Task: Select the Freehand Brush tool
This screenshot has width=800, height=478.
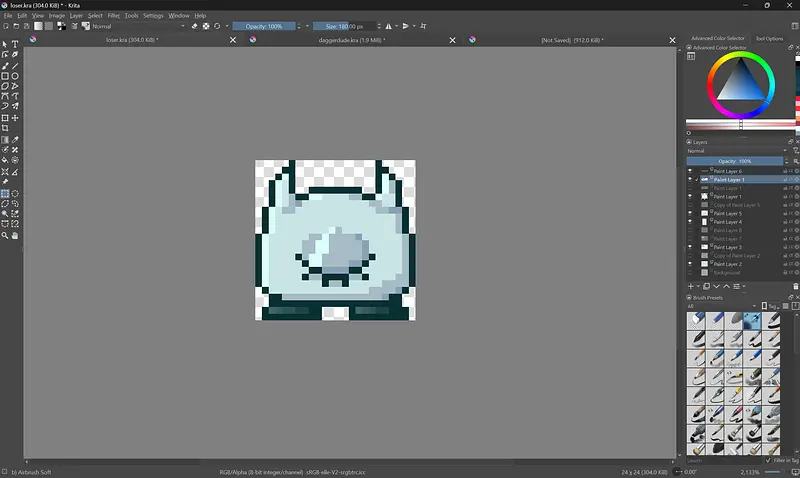Action: coord(5,66)
